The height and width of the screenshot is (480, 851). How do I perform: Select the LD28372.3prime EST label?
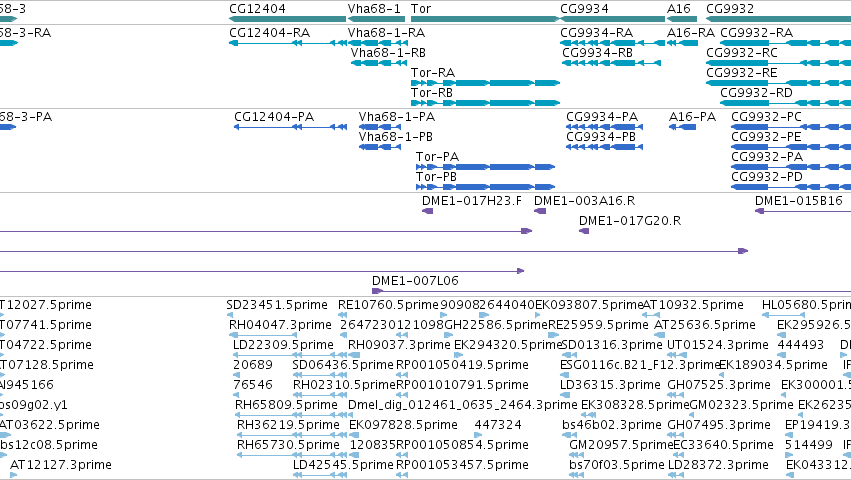[x=718, y=465]
